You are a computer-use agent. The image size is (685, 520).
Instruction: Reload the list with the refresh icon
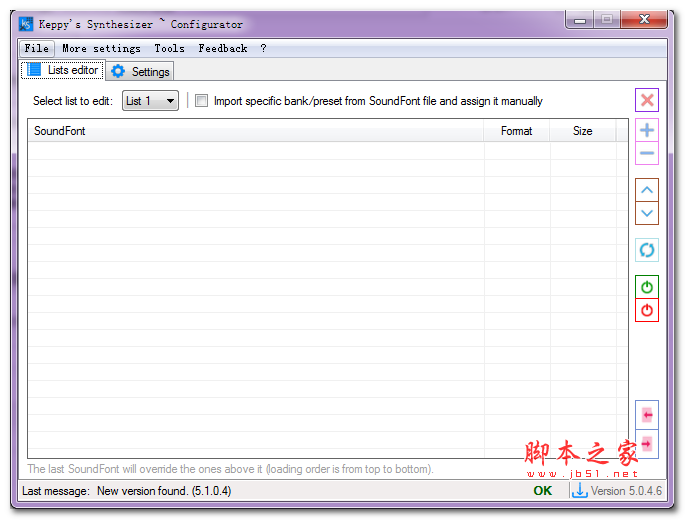(647, 250)
